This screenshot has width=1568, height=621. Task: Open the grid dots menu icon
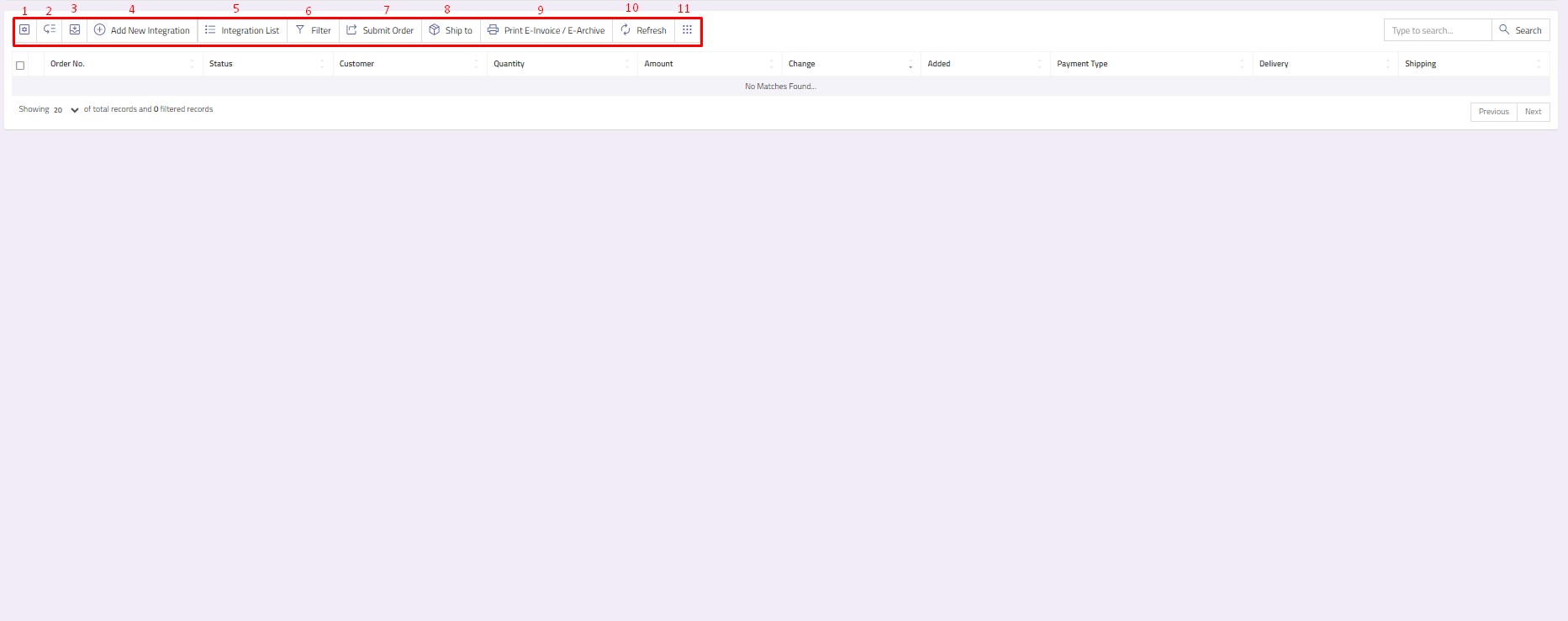pos(687,30)
